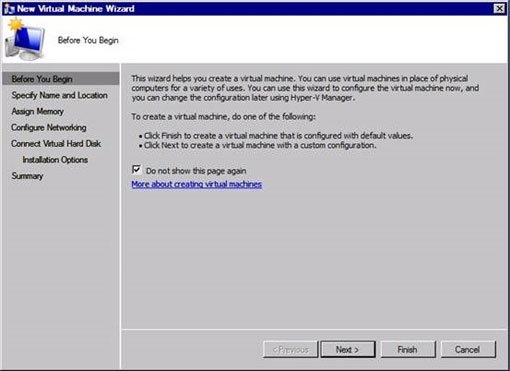Viewport: 510px width, 371px height.
Task: Open the Installation Options step
Action: tap(55, 160)
